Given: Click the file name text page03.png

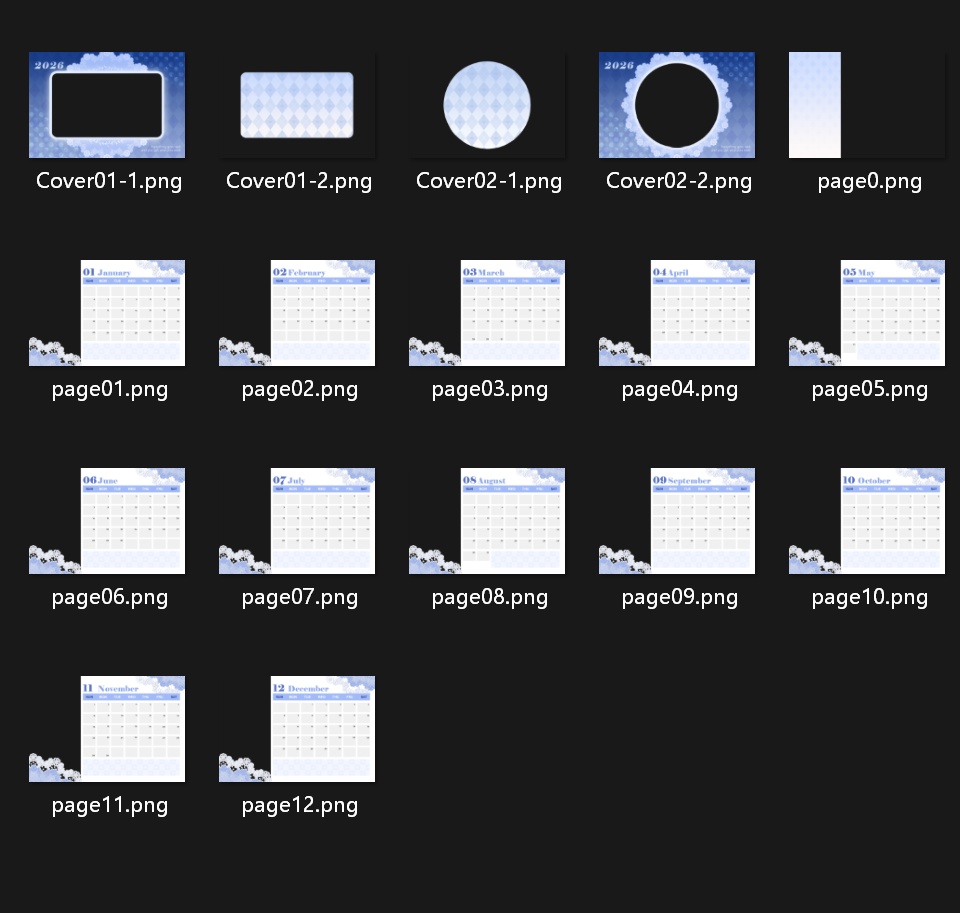Looking at the screenshot, I should [x=489, y=389].
